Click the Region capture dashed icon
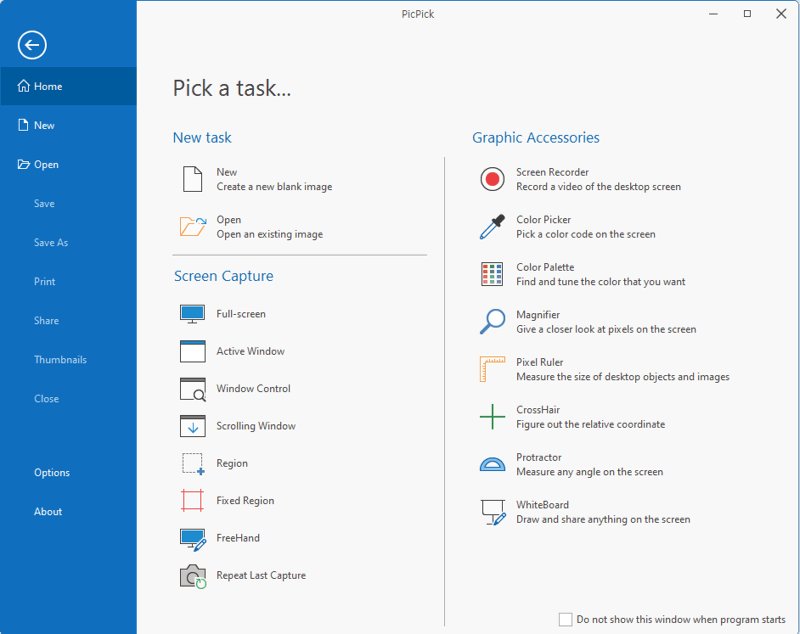Image resolution: width=800 pixels, height=634 pixels. 193,464
